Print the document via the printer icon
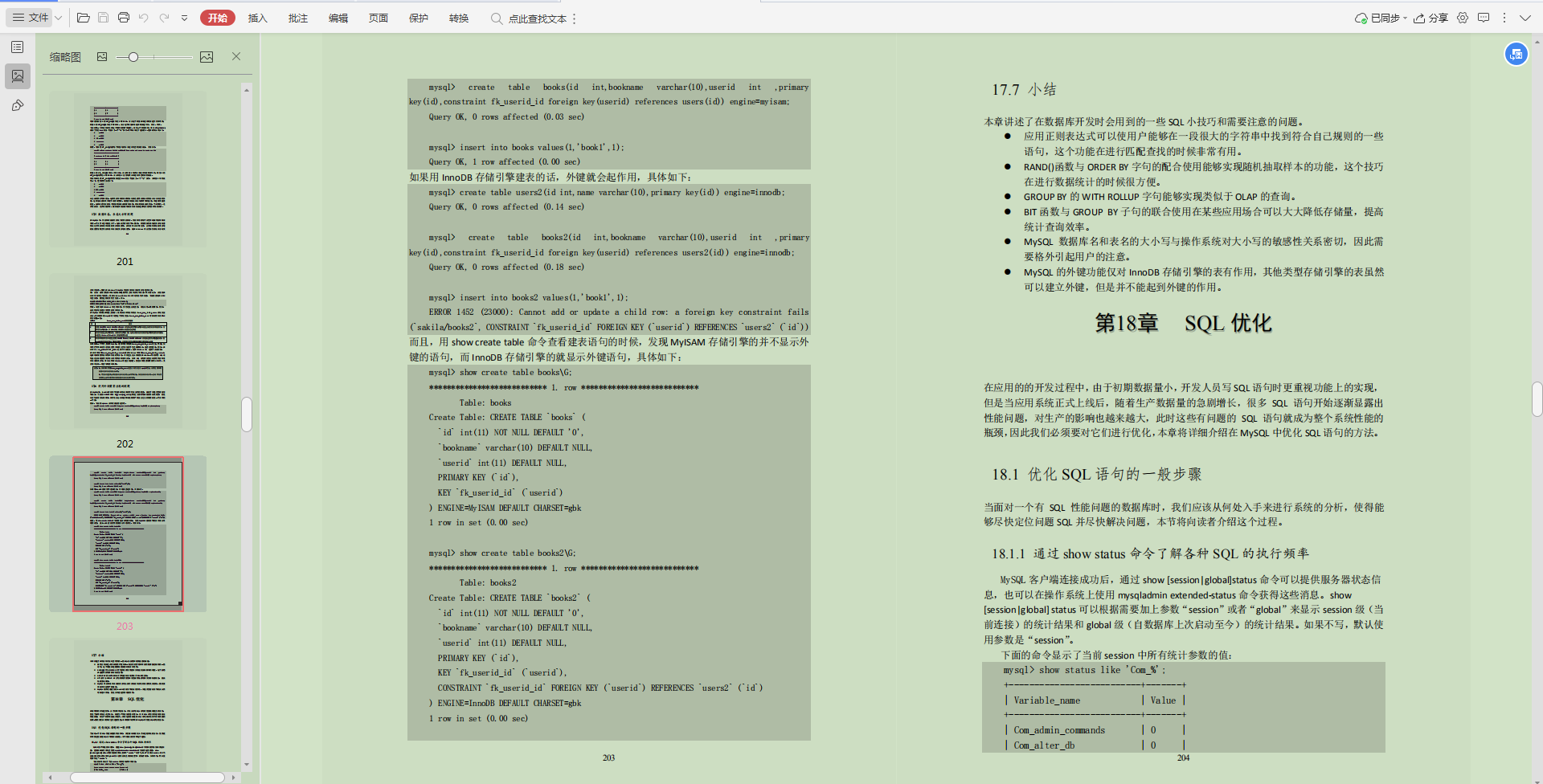 tap(124, 18)
